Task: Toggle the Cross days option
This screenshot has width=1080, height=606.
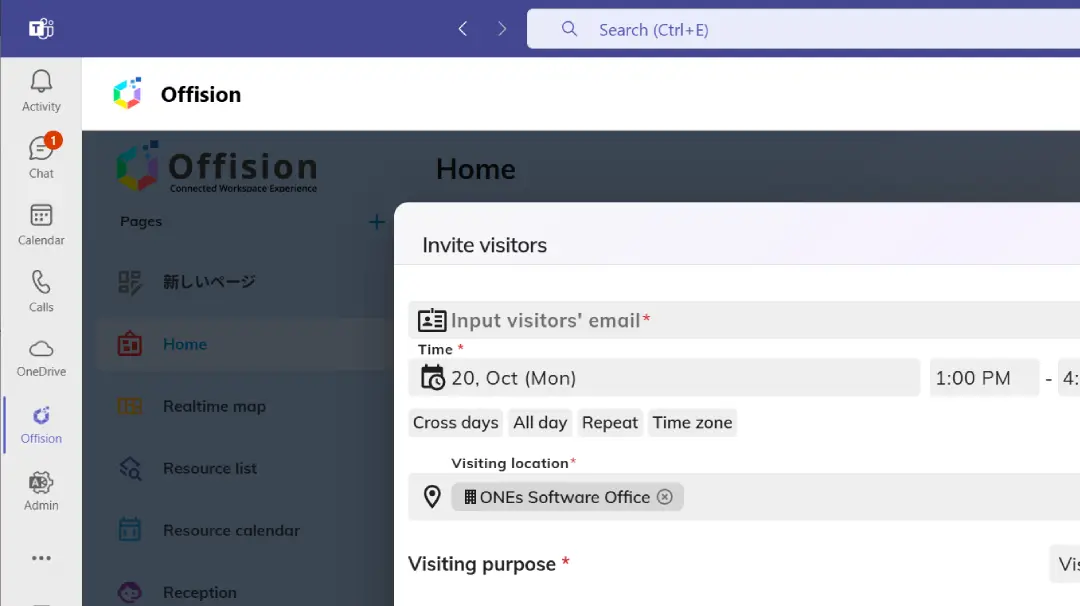Action: pyautogui.click(x=455, y=423)
